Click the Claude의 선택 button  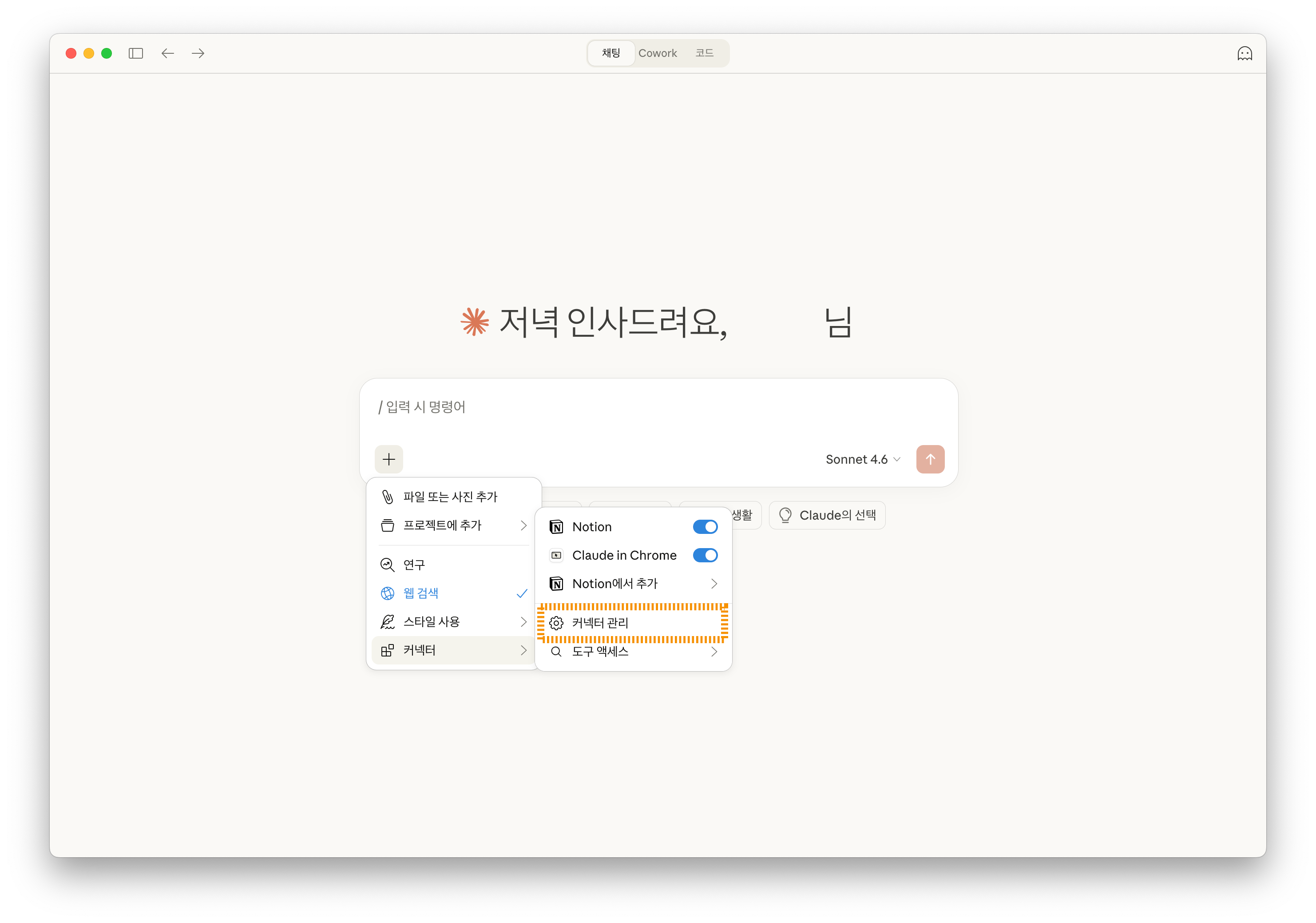pos(827,515)
